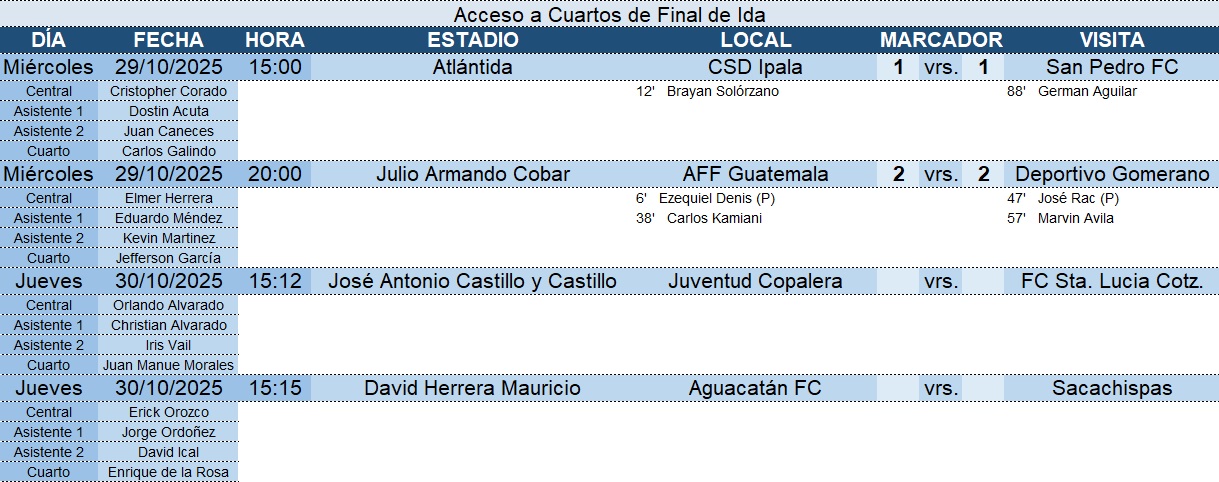Click the empty home score for Juventud Copalera
1219x482 pixels.
coord(898,281)
